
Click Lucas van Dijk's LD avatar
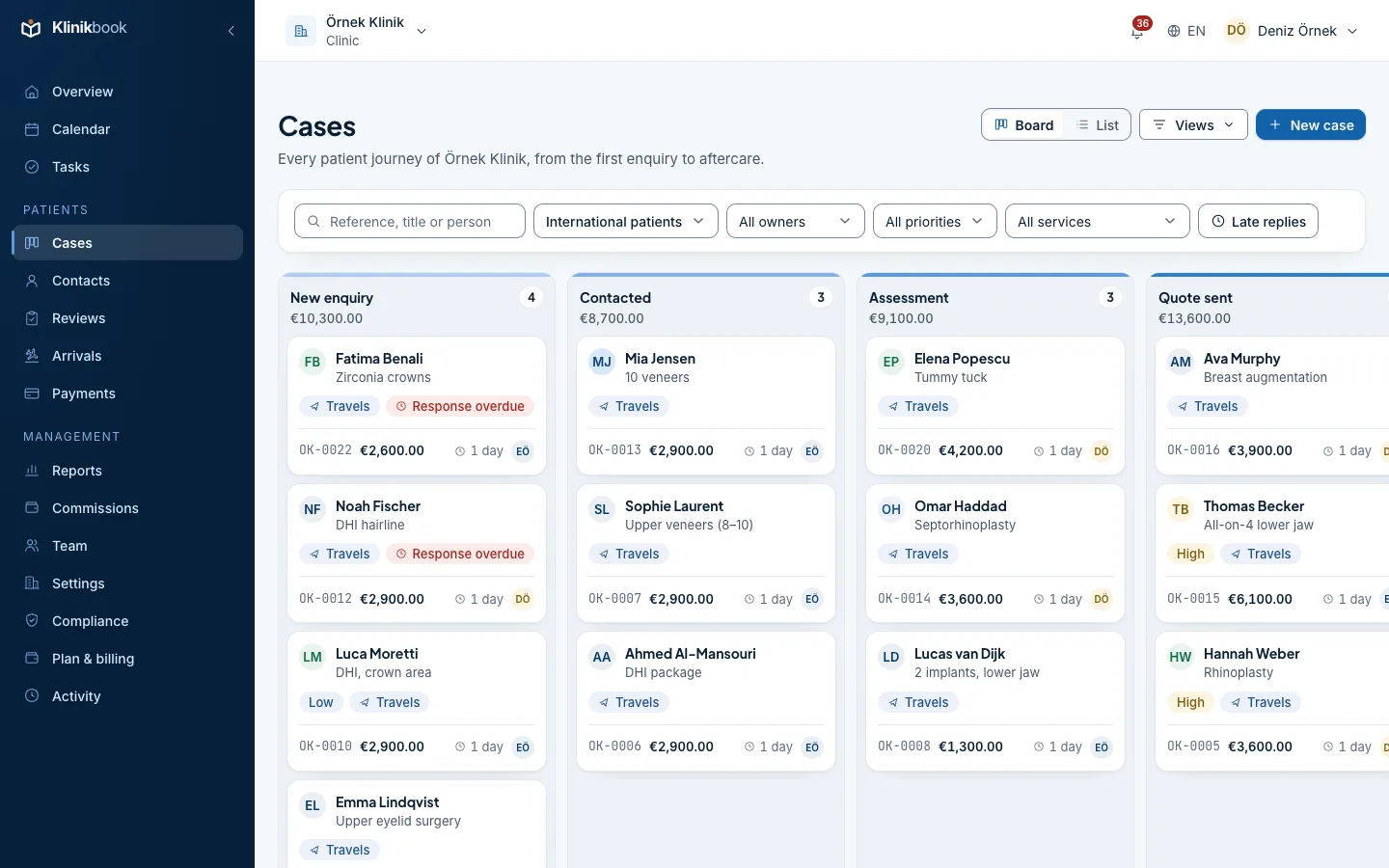pyautogui.click(x=891, y=658)
